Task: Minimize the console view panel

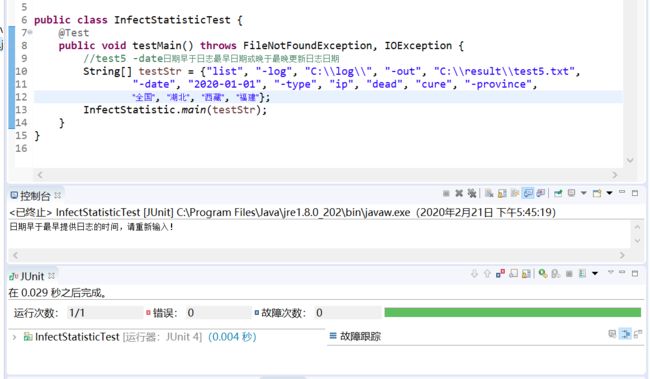Action: coord(622,192)
